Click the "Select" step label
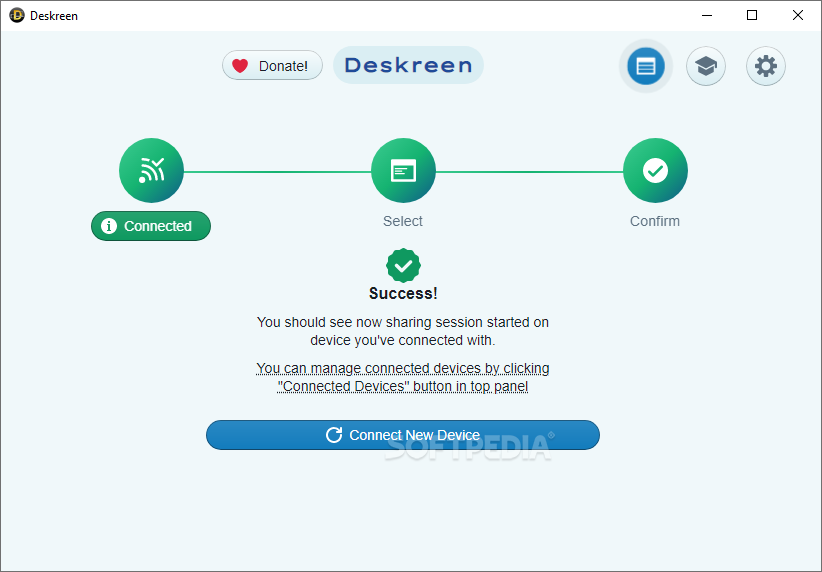The image size is (822, 572). pyautogui.click(x=403, y=221)
